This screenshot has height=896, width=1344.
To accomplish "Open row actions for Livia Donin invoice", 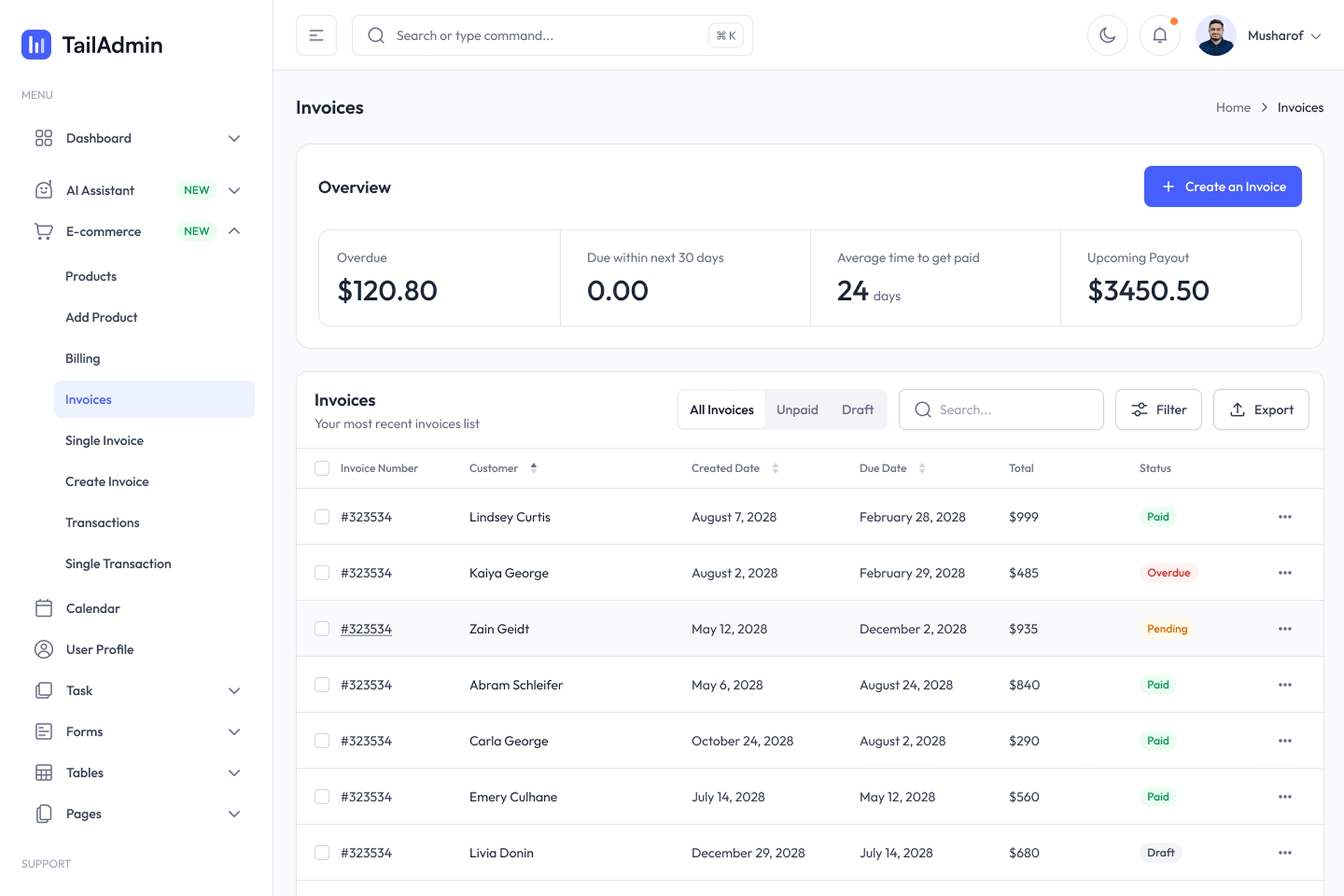I will click(x=1285, y=853).
